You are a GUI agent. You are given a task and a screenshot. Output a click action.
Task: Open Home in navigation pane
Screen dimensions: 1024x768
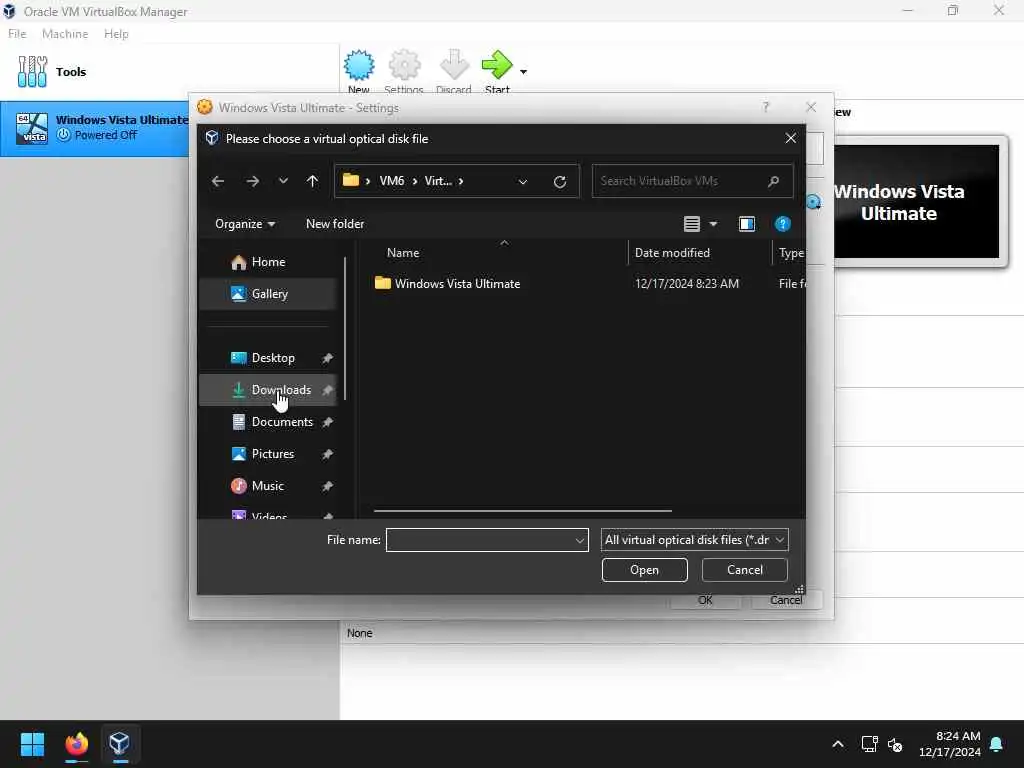point(268,262)
